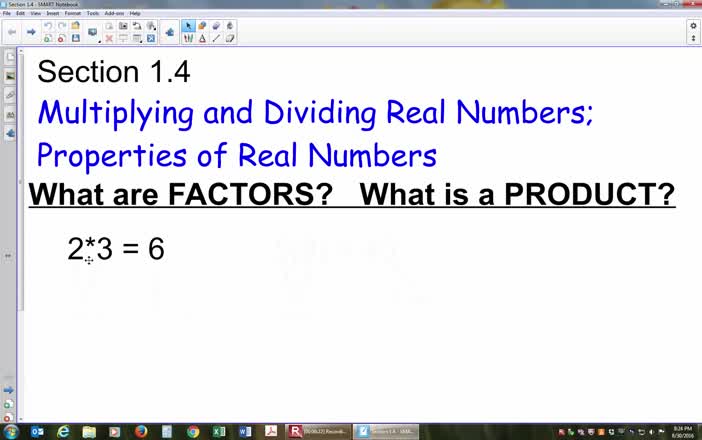Select the Shapes tool triangle icon
The width and height of the screenshot is (702, 440).
(x=203, y=38)
